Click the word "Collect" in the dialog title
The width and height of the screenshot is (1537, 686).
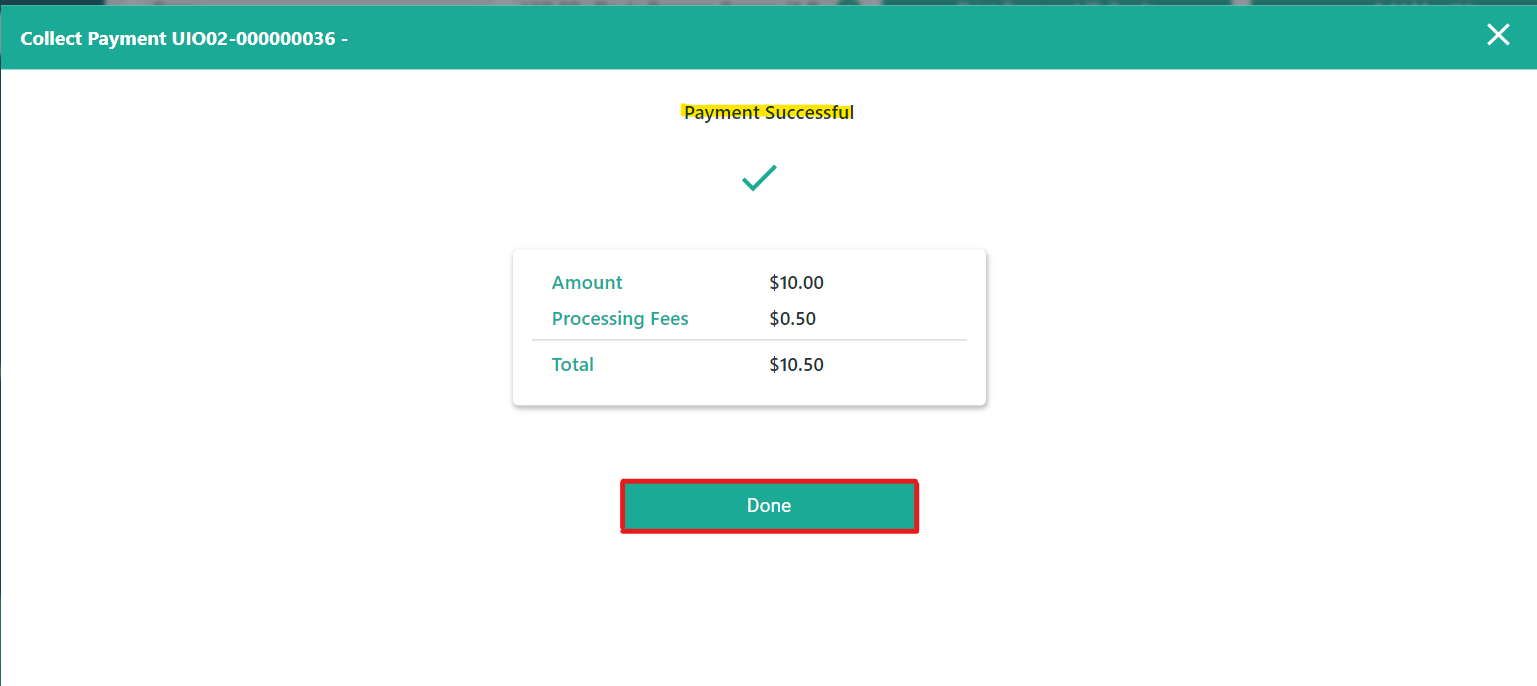pos(50,39)
